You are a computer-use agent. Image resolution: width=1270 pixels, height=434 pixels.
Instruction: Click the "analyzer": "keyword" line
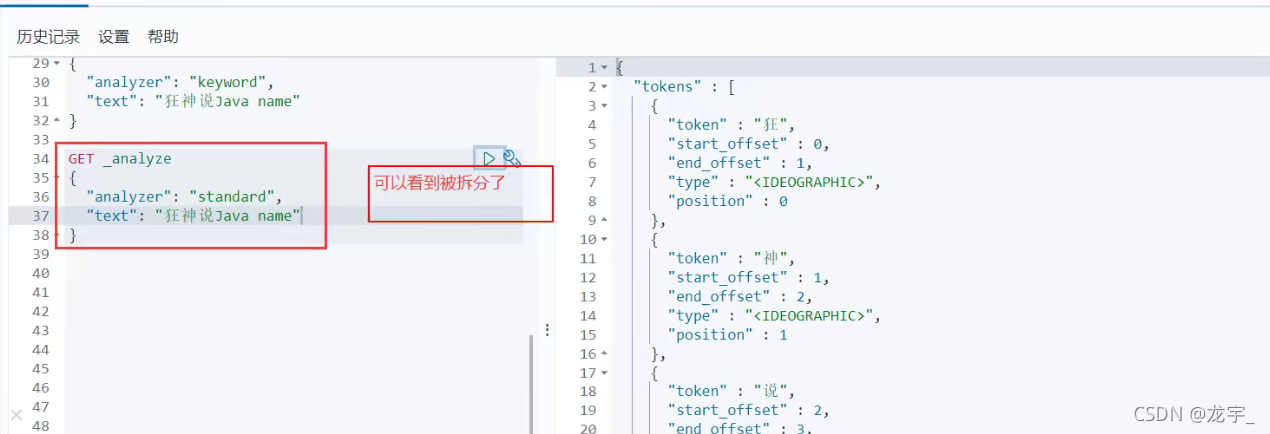(x=180, y=82)
